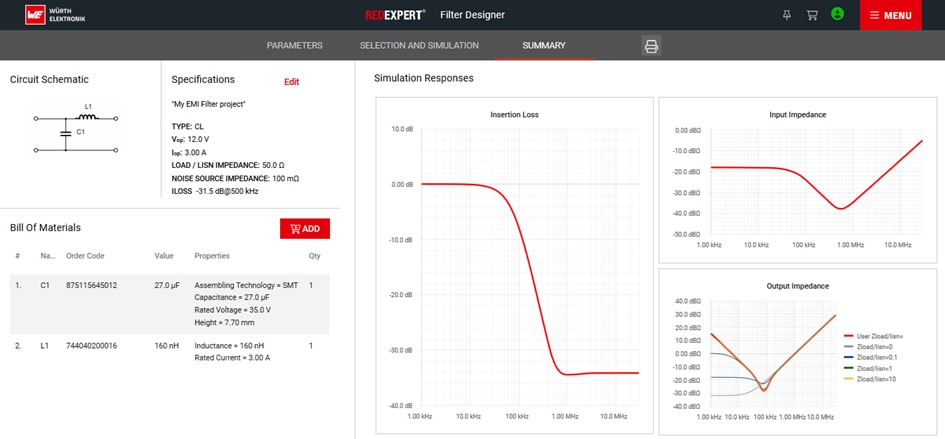The image size is (945, 439).
Task: Click the Würth Elektronik logo
Action: (55, 15)
